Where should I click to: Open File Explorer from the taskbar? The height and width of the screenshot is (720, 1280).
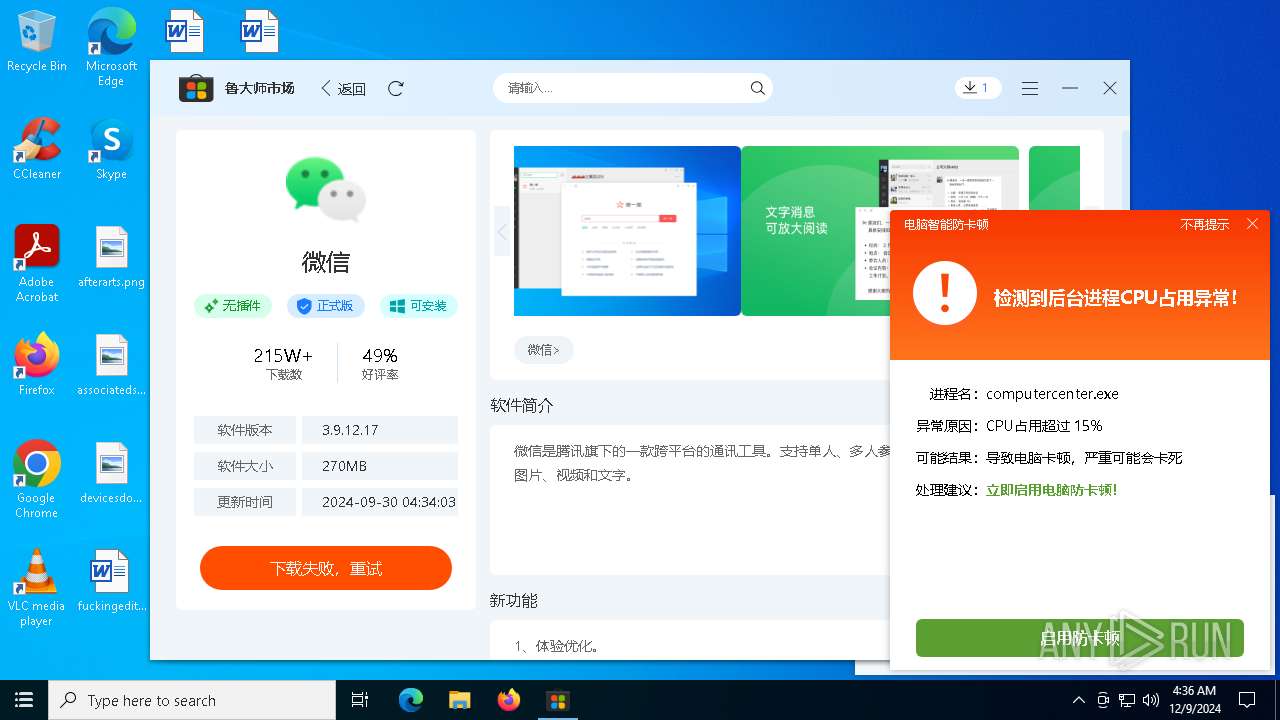coord(459,700)
